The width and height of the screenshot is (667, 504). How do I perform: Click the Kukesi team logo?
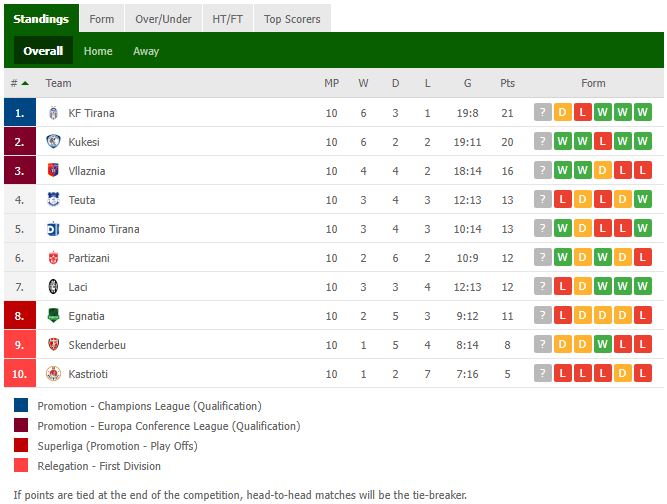click(54, 142)
